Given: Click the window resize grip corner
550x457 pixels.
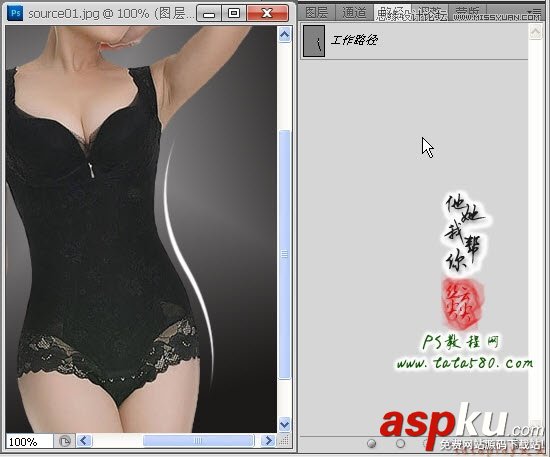Looking at the screenshot, I should pos(284,441).
